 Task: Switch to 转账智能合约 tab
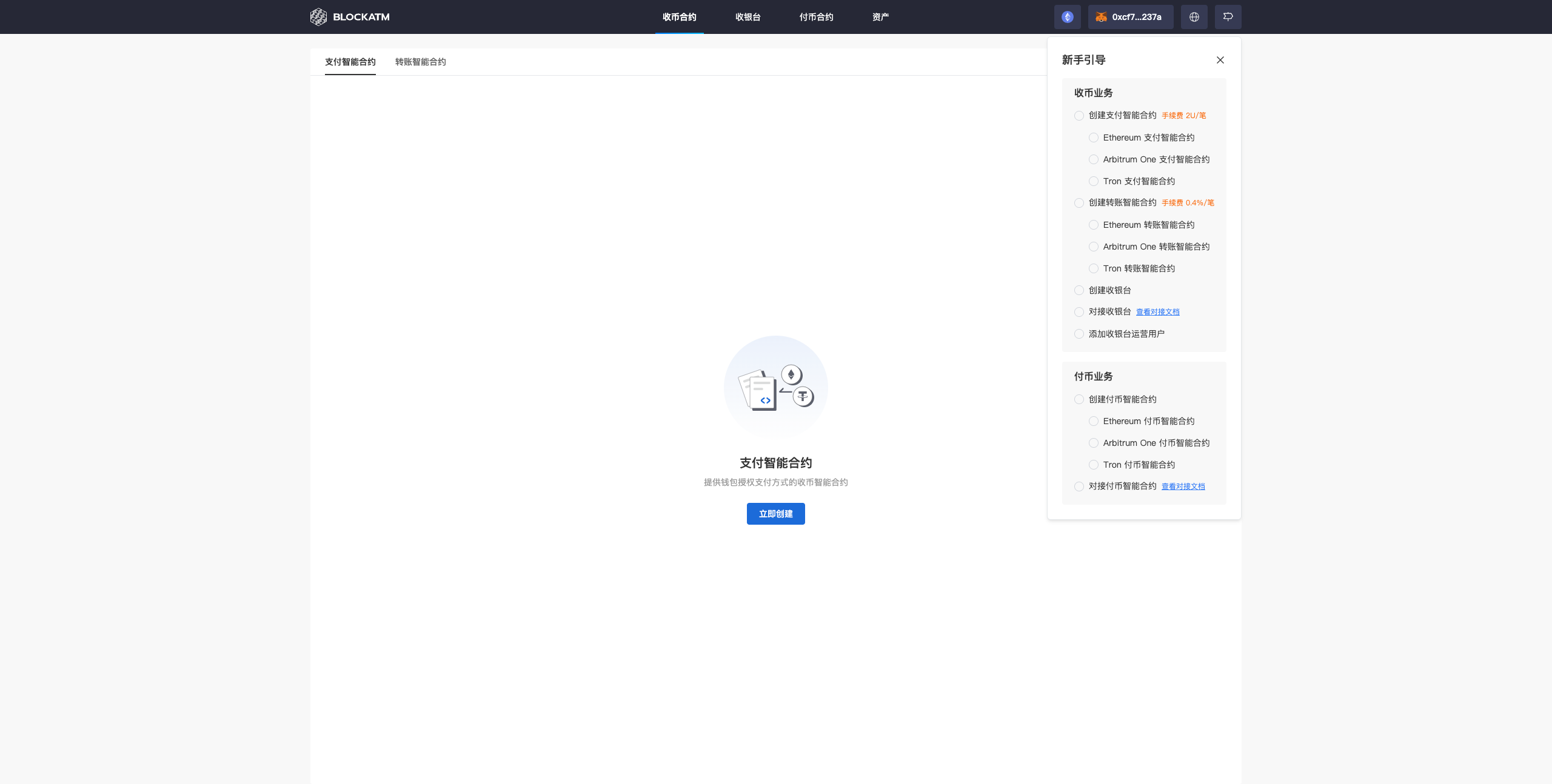pos(420,62)
